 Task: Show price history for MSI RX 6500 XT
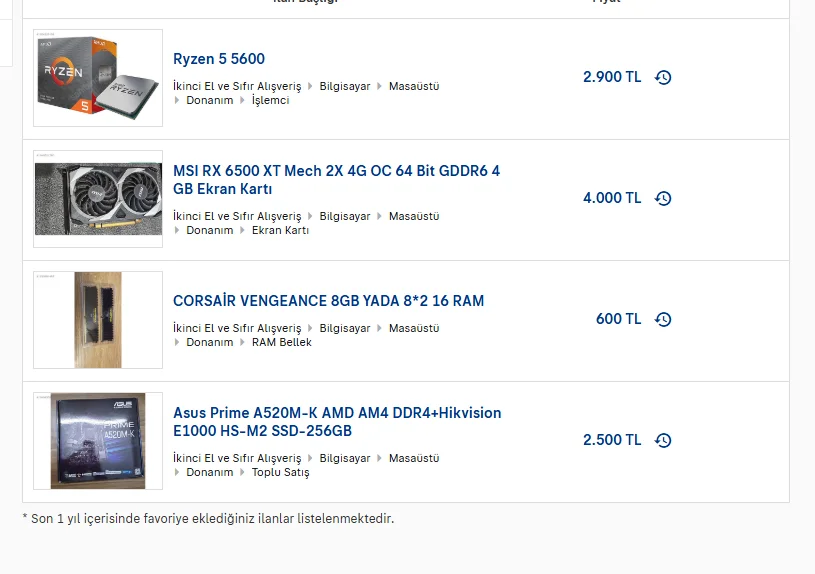point(663,198)
